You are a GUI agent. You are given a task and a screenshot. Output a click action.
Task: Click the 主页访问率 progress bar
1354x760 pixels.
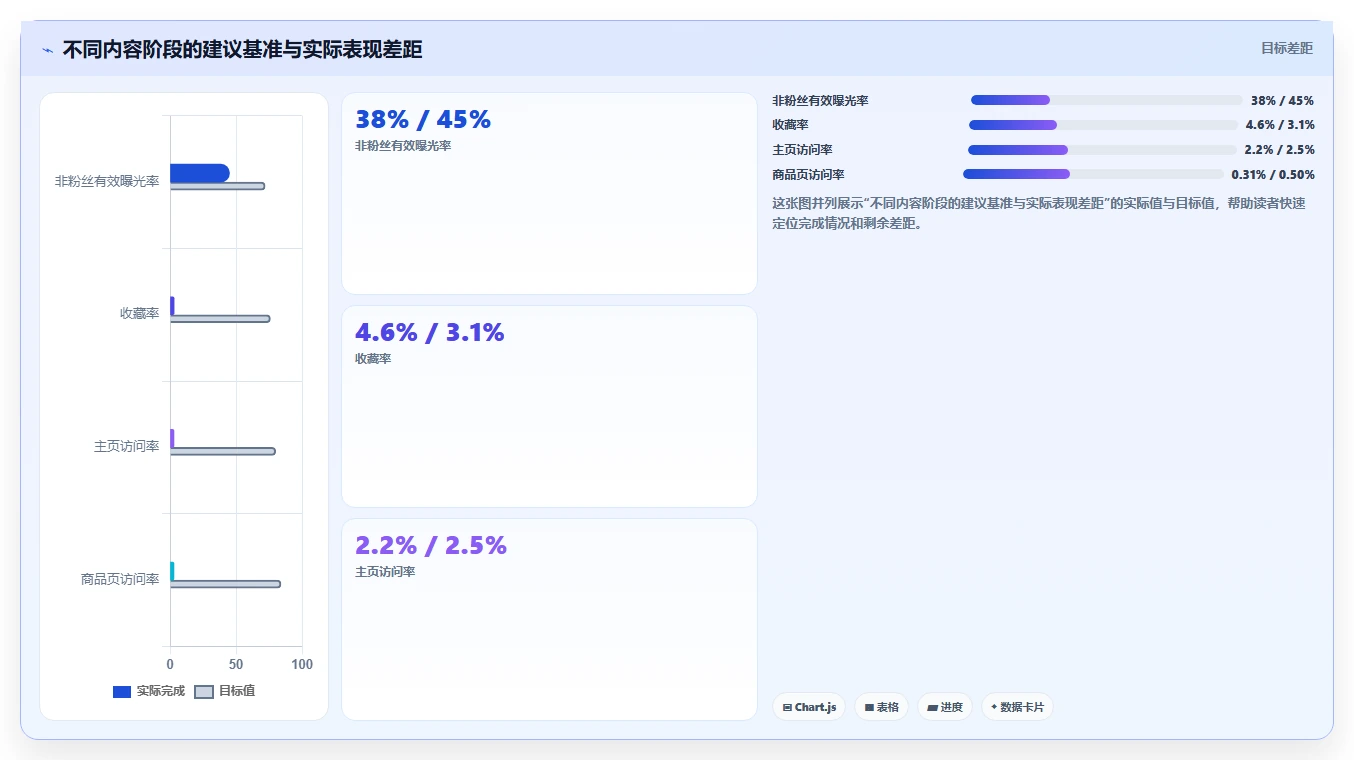tap(1102, 150)
